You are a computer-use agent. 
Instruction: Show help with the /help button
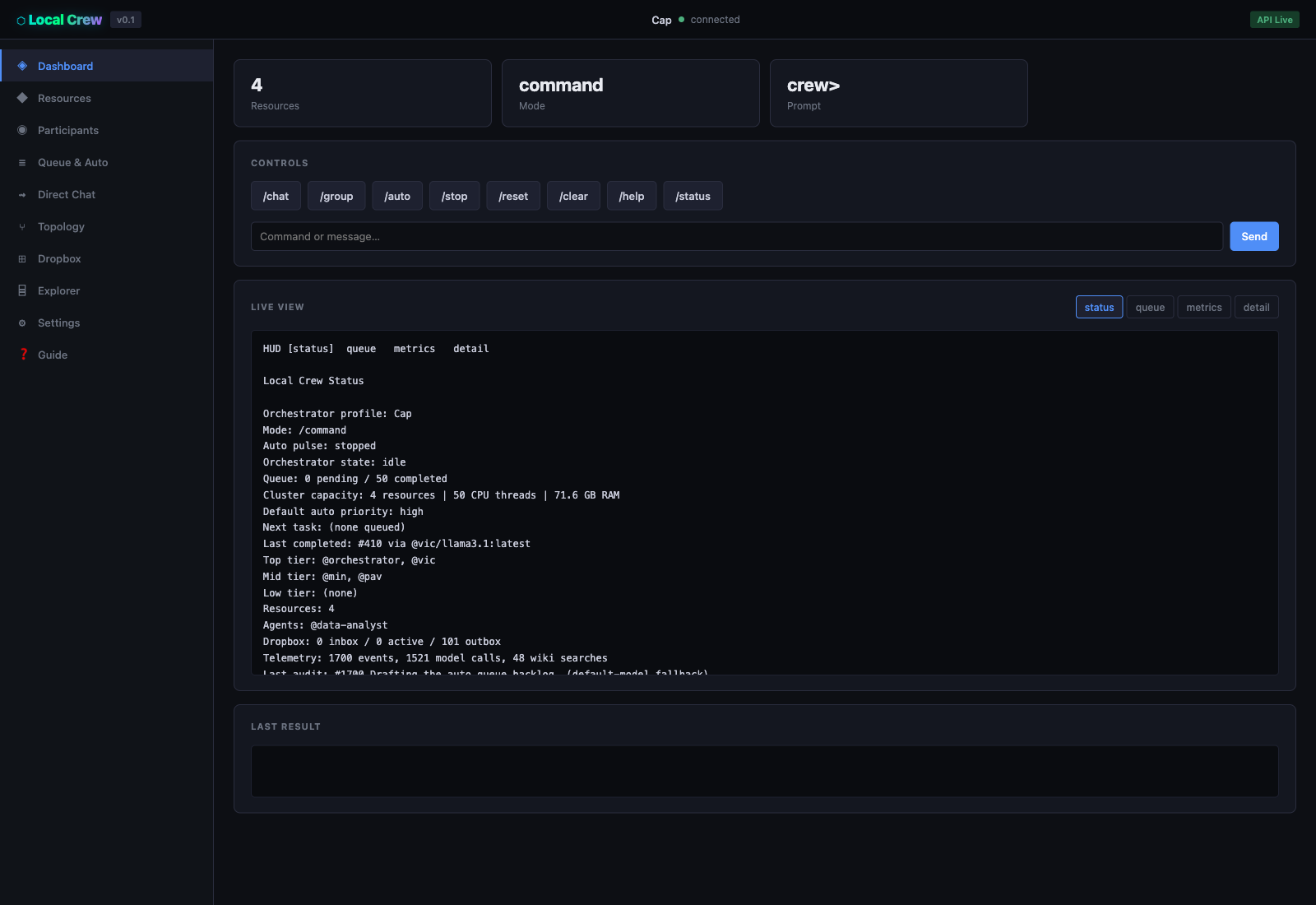pos(632,196)
